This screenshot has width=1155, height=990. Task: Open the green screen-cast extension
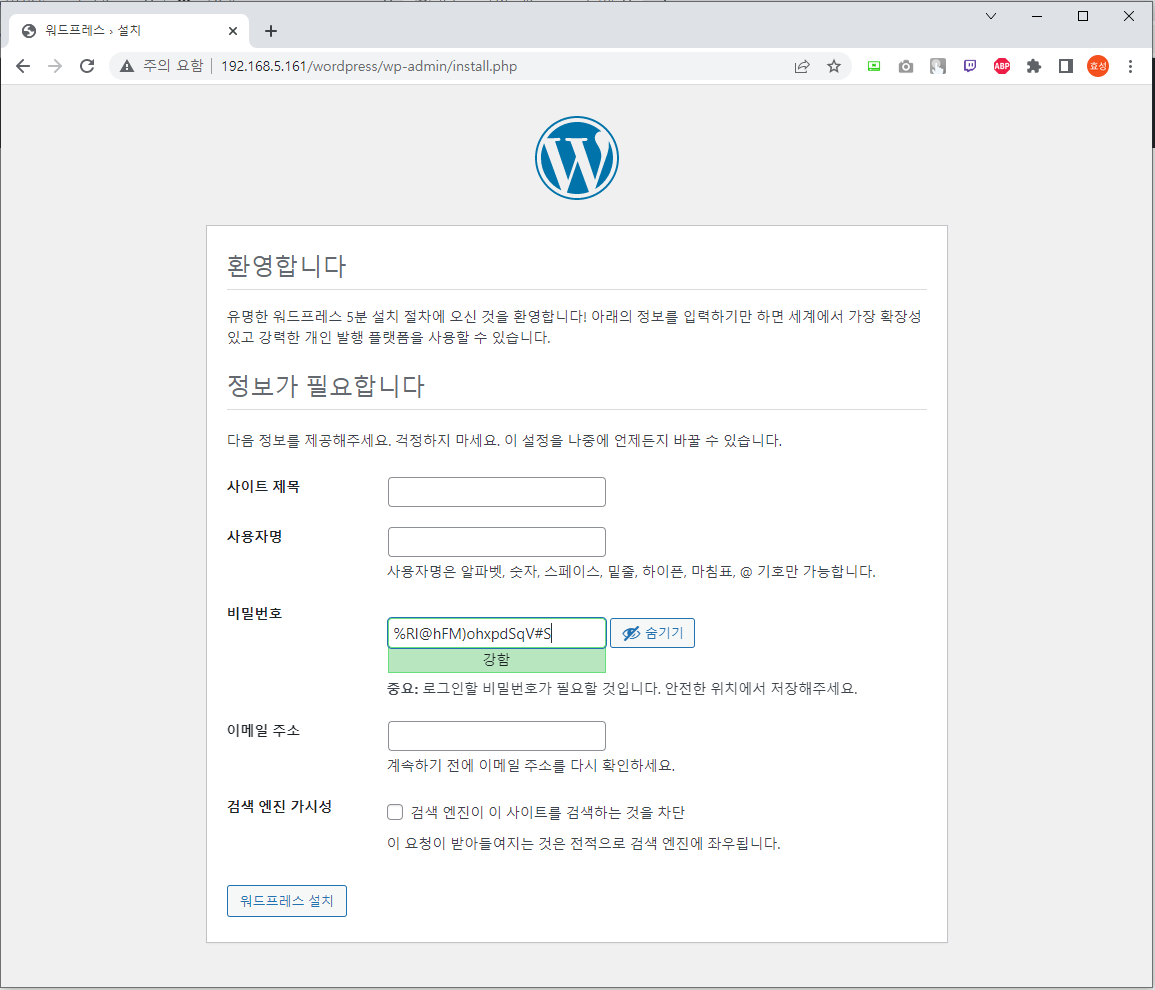tap(874, 66)
